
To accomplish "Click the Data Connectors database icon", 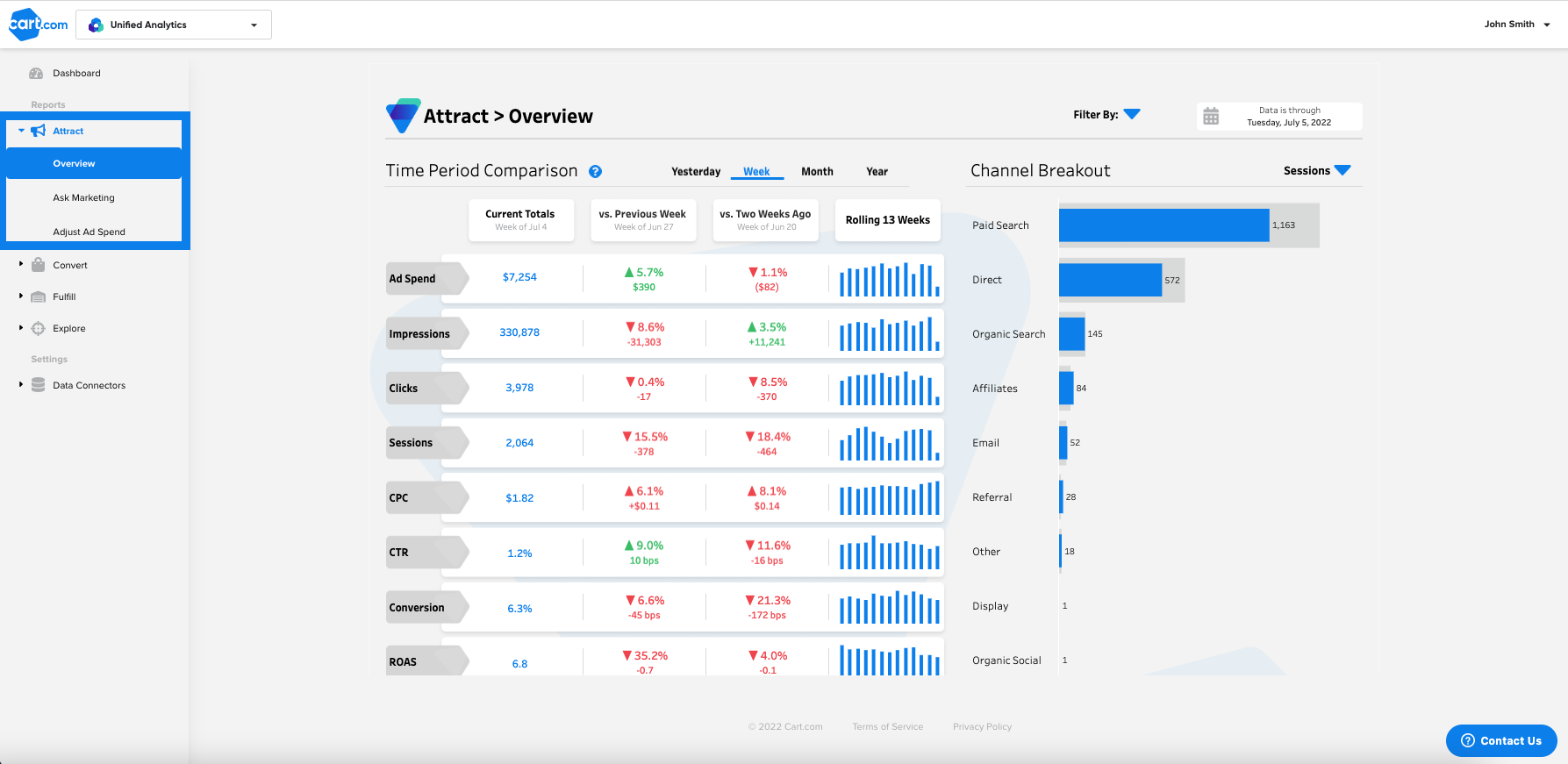I will [38, 385].
